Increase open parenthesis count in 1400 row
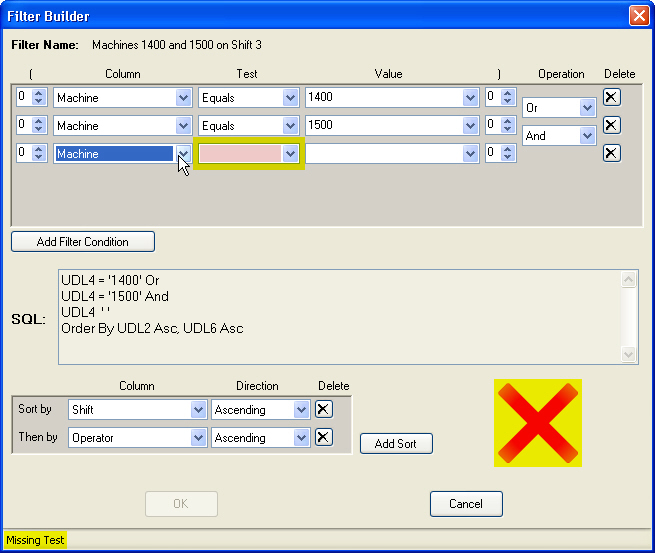The width and height of the screenshot is (655, 553). 38,93
